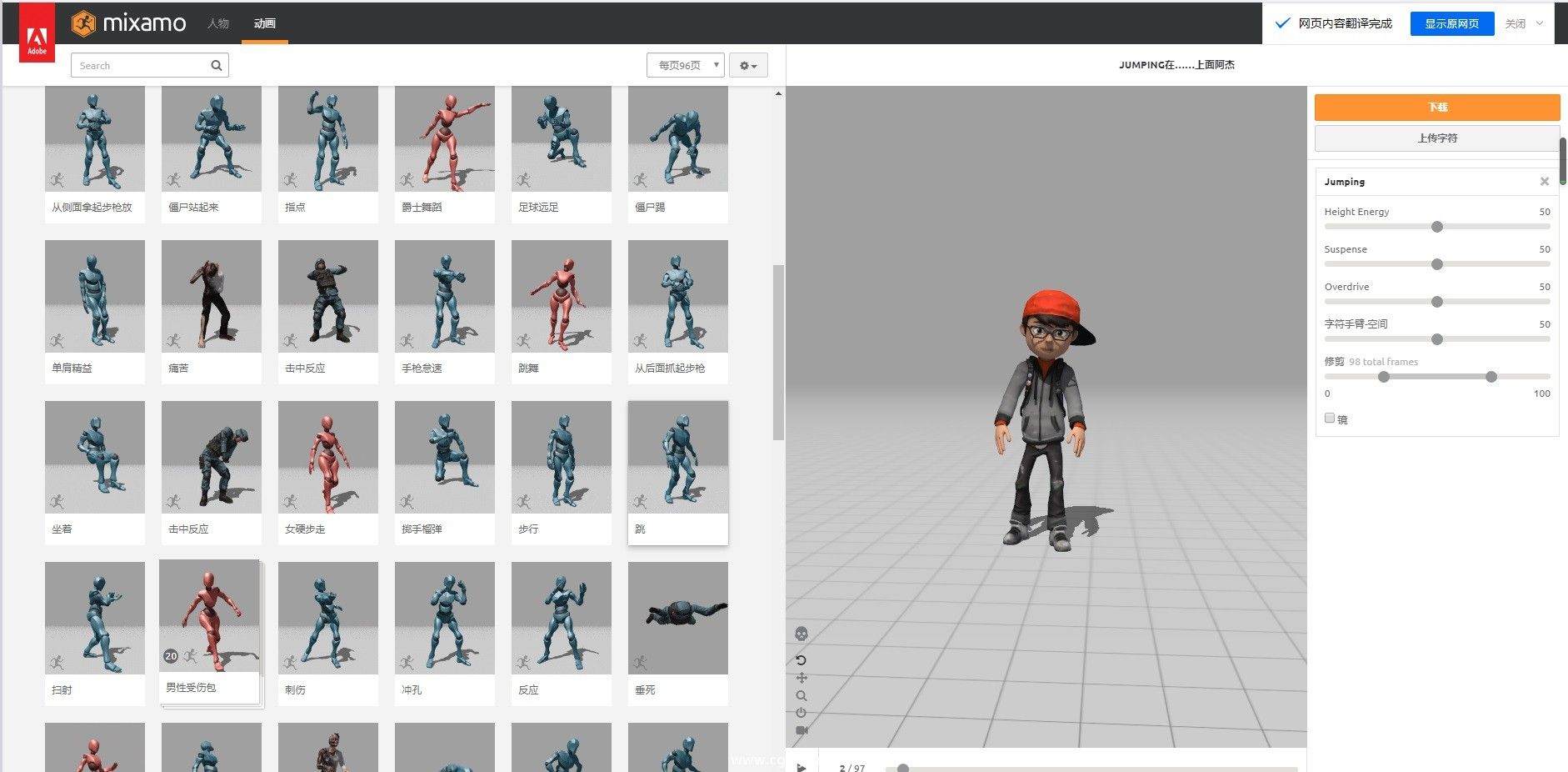This screenshot has width=1568, height=772.
Task: Close the Jumping settings panel
Action: (x=1545, y=181)
